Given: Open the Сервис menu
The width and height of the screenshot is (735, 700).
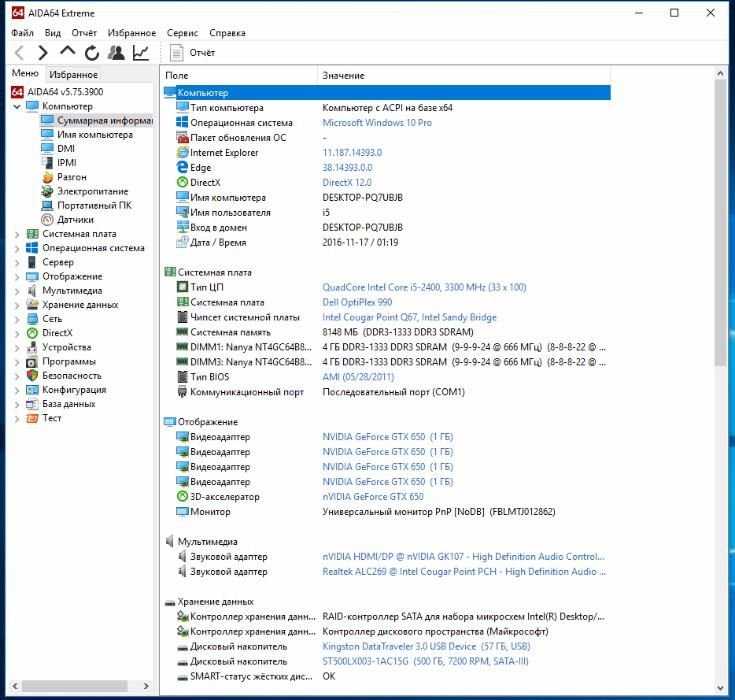Looking at the screenshot, I should pos(182,33).
